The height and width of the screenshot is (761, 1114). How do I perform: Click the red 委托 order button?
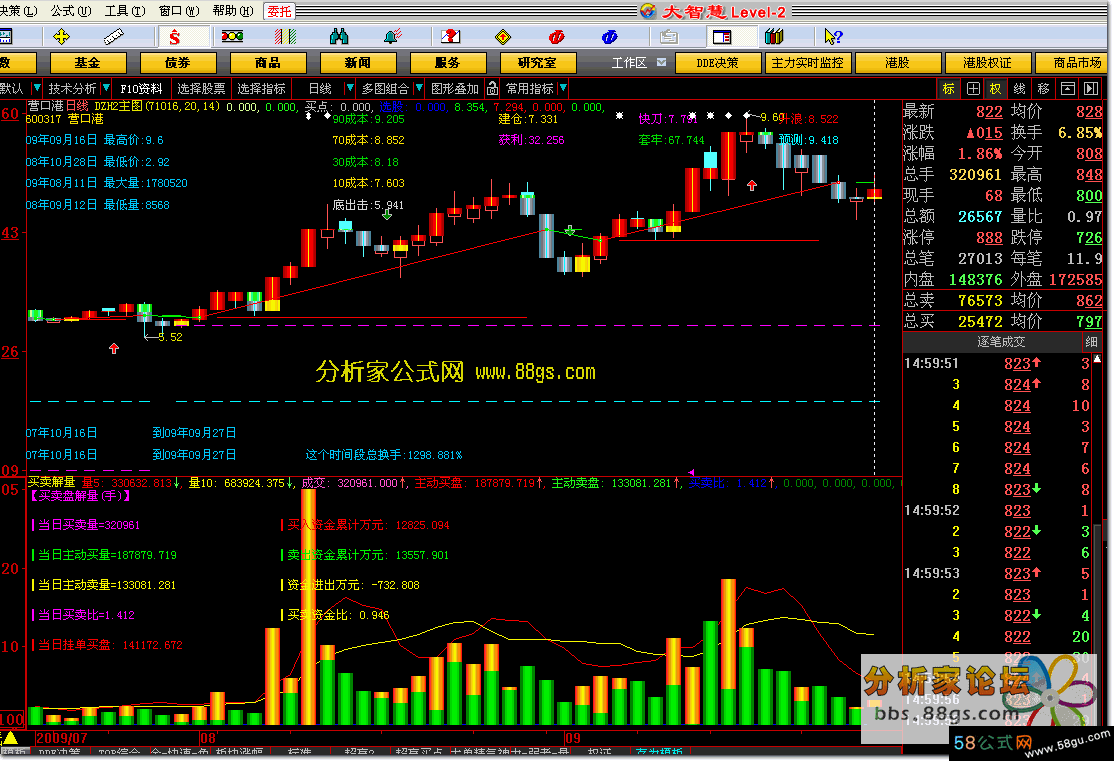pyautogui.click(x=279, y=11)
